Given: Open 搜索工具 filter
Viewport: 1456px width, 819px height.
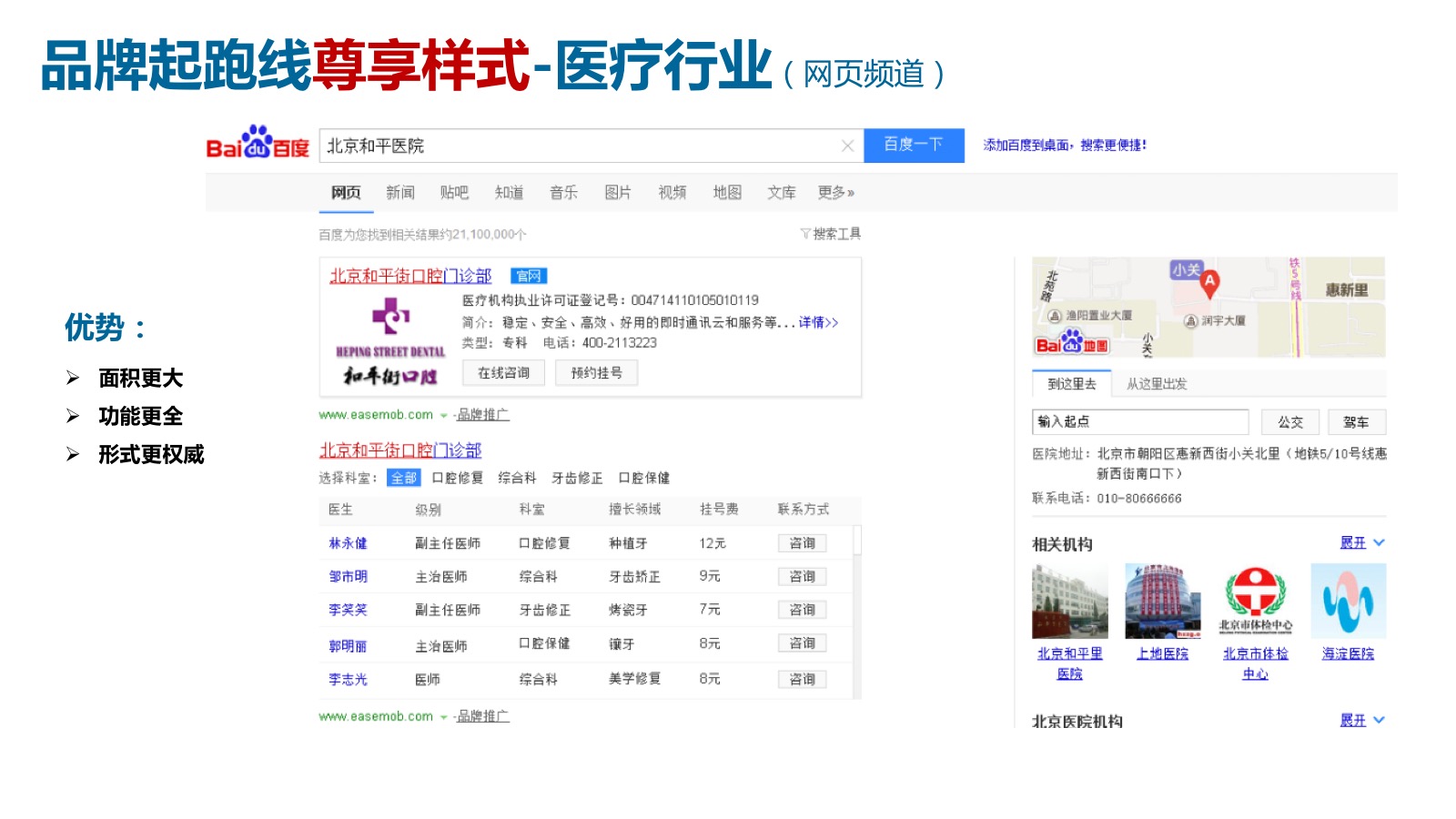Looking at the screenshot, I should coord(831,234).
